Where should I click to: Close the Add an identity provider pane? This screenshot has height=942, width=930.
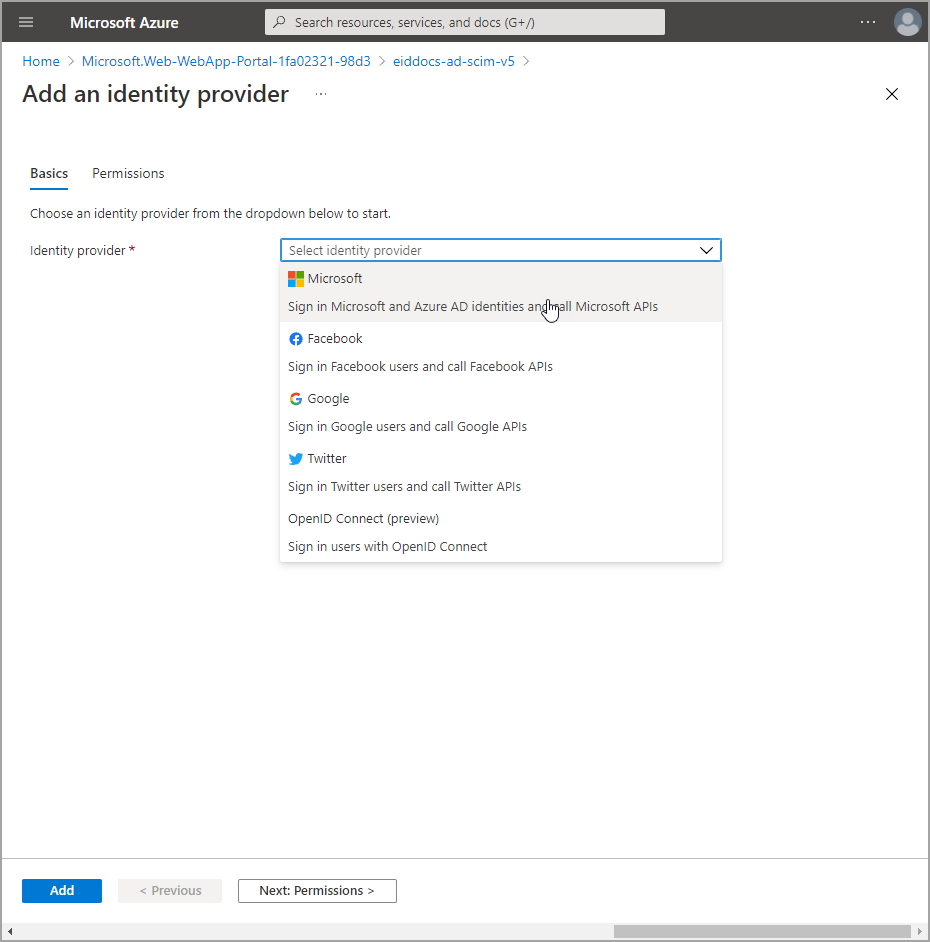click(x=892, y=94)
